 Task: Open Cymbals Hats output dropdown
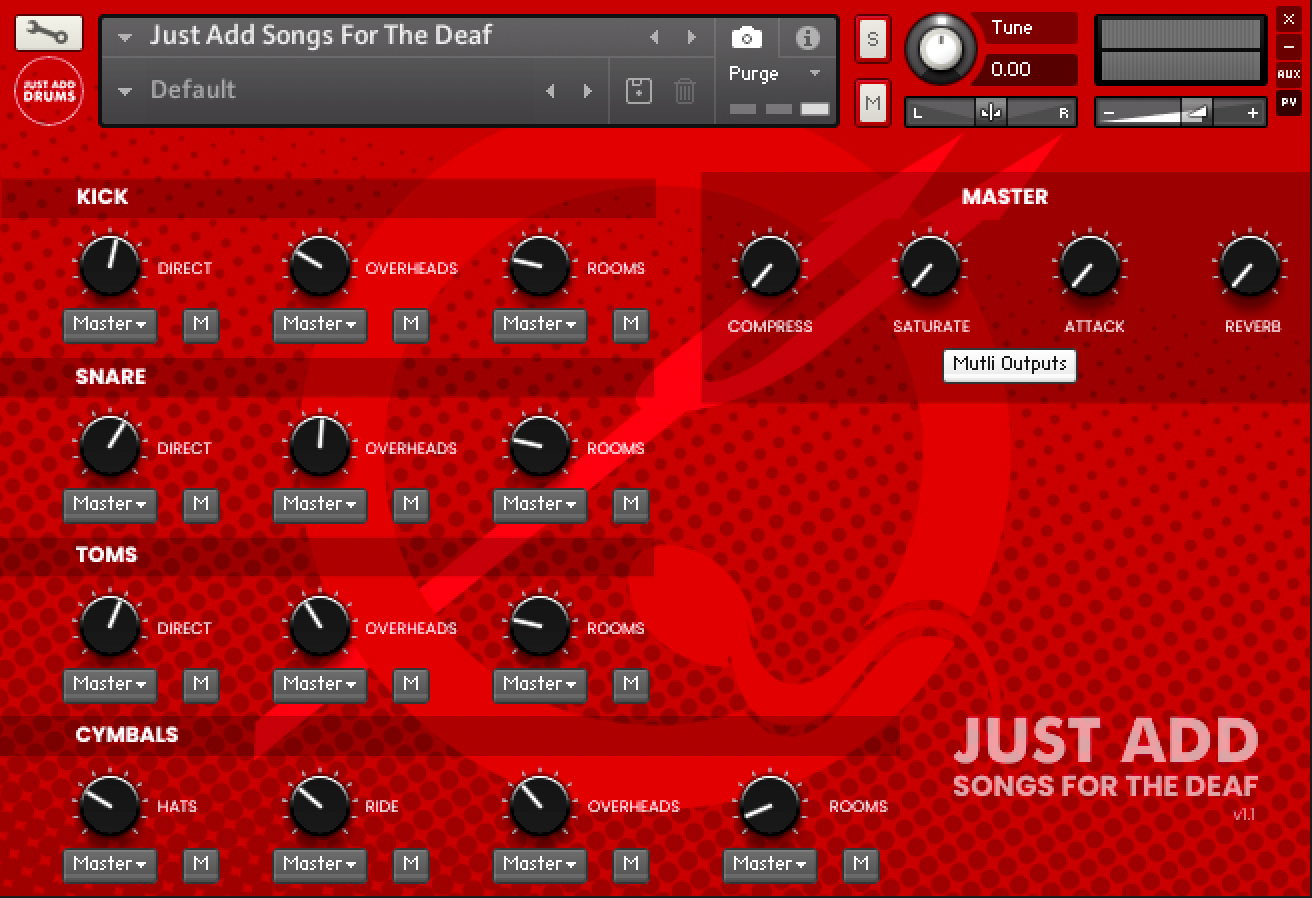[110, 864]
